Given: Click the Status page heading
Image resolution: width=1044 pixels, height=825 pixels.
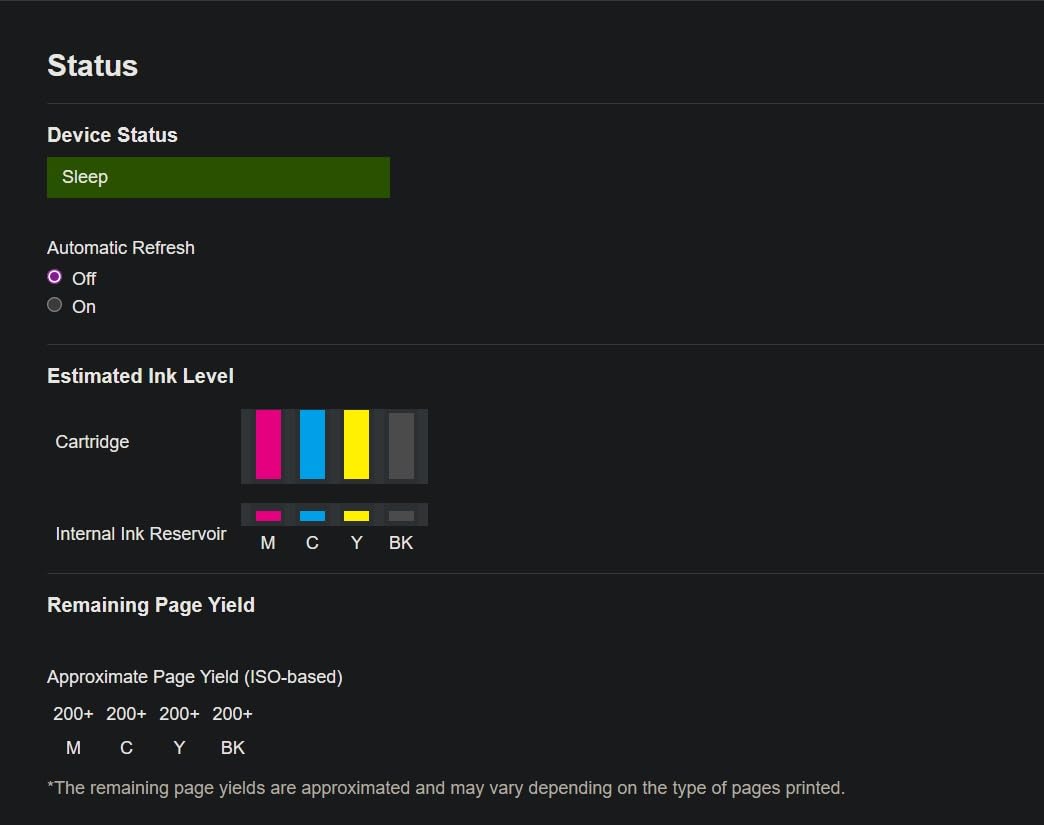Looking at the screenshot, I should pyautogui.click(x=92, y=66).
